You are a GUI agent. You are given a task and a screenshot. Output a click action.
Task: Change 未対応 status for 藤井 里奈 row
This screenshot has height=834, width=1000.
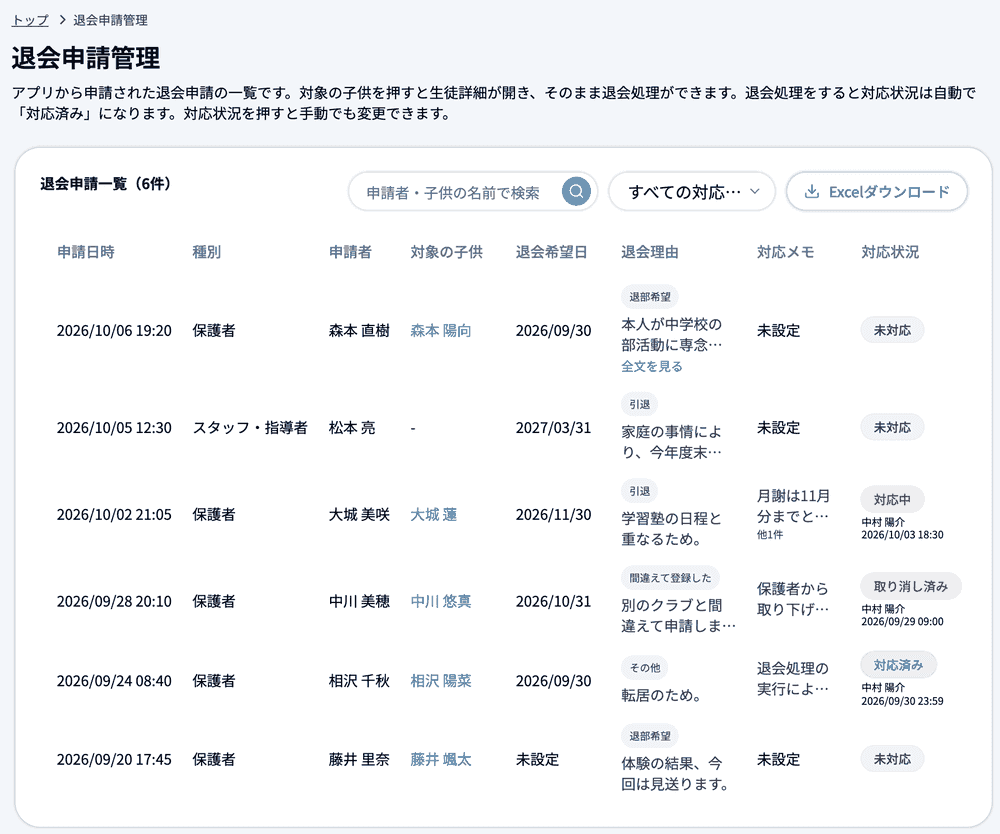point(892,759)
